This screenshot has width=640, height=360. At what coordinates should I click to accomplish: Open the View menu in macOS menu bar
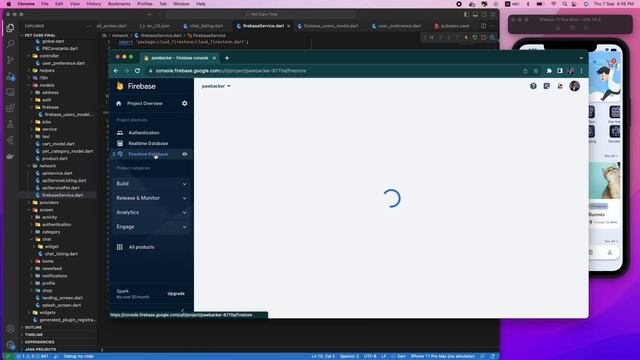[75, 4]
